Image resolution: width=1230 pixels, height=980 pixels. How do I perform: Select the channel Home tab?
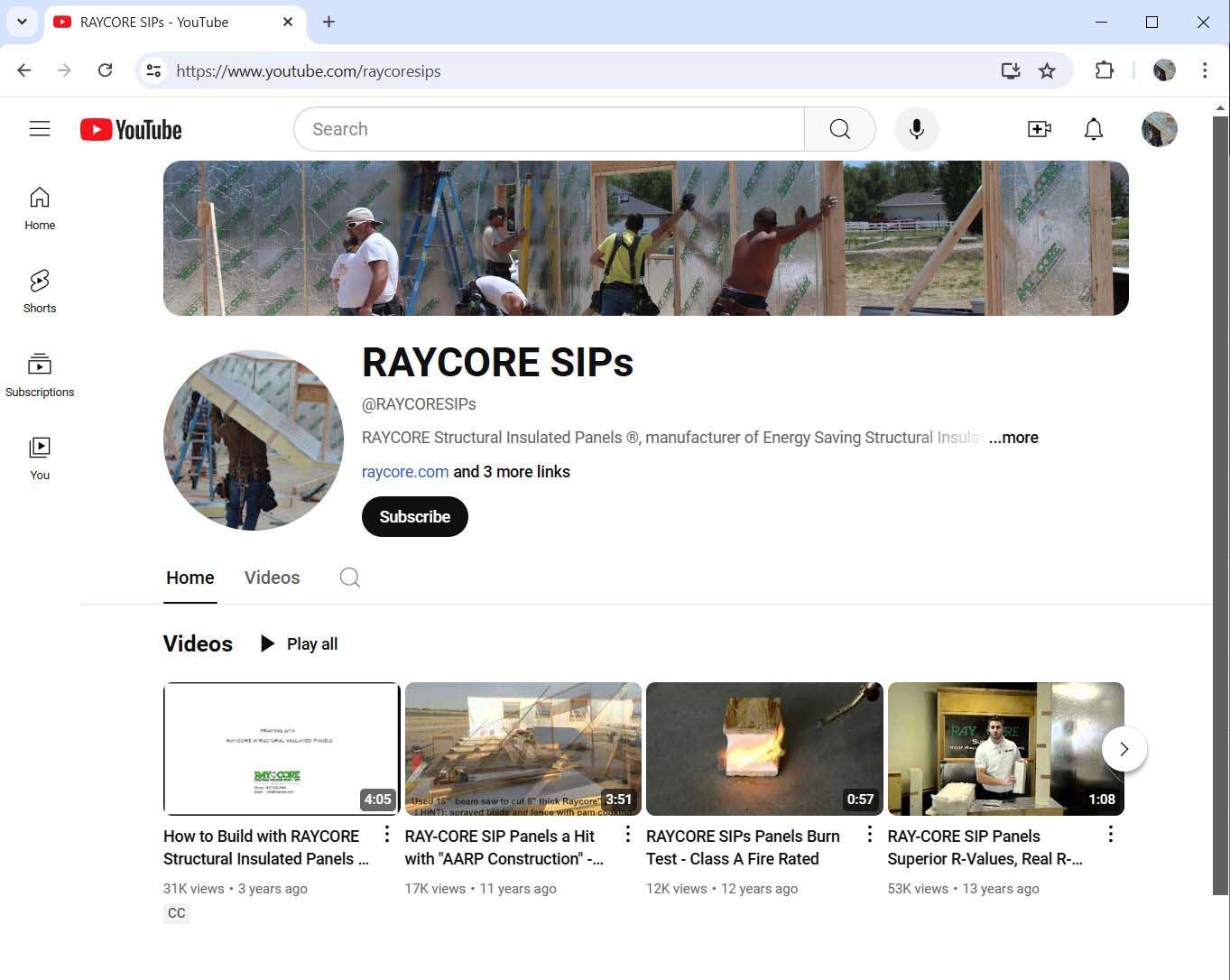[190, 578]
